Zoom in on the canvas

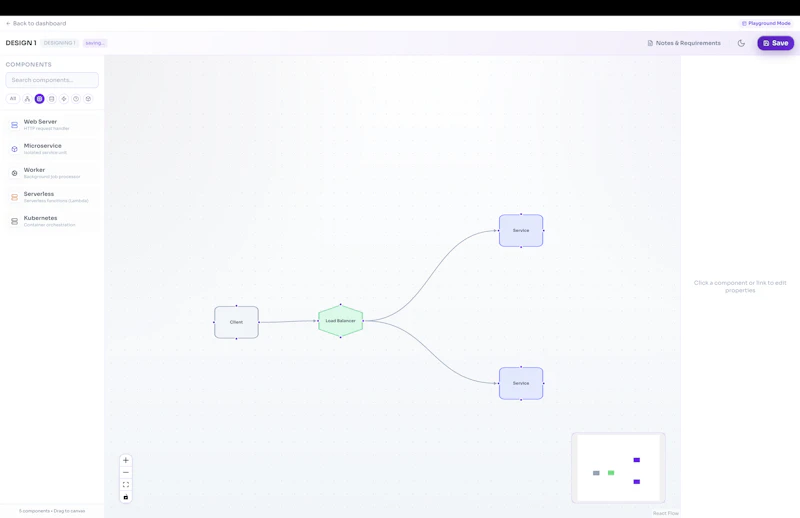point(126,460)
